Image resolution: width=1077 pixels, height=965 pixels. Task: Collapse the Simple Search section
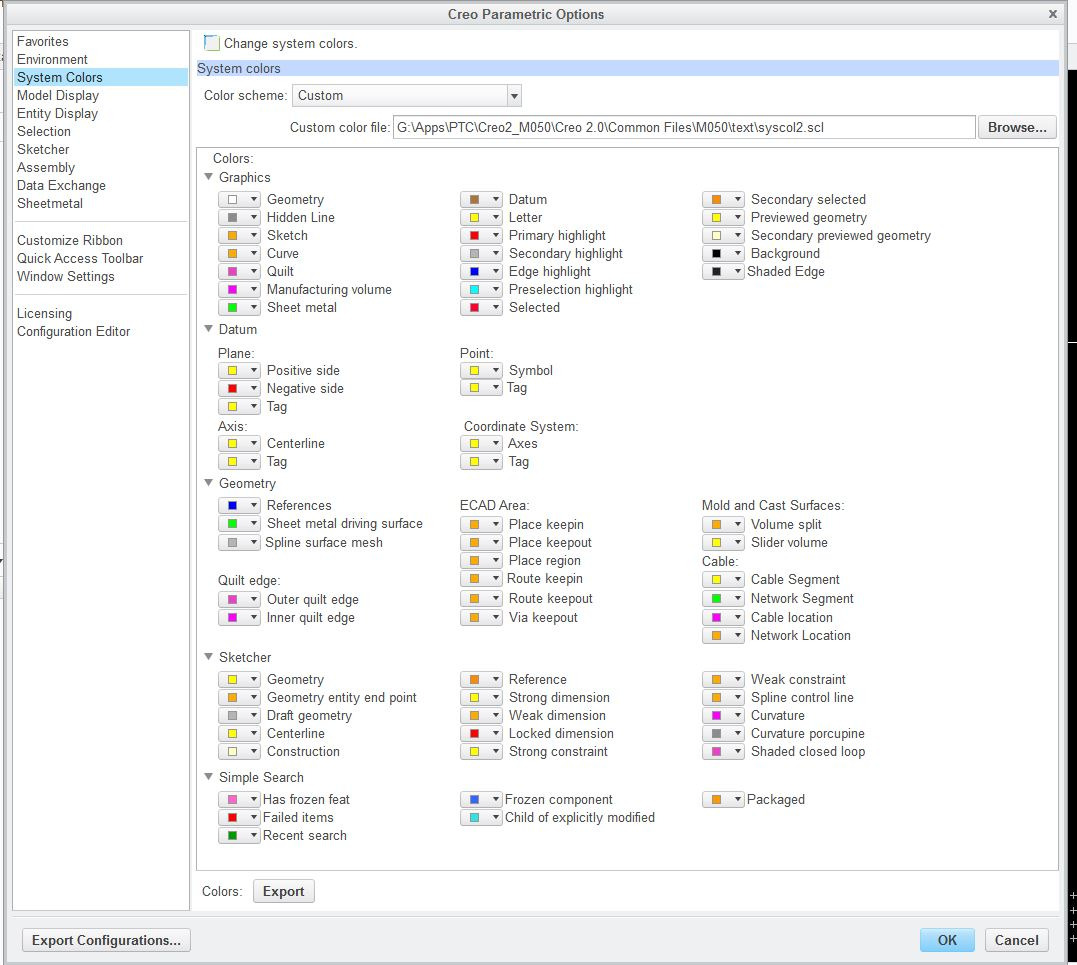pyautogui.click(x=209, y=777)
